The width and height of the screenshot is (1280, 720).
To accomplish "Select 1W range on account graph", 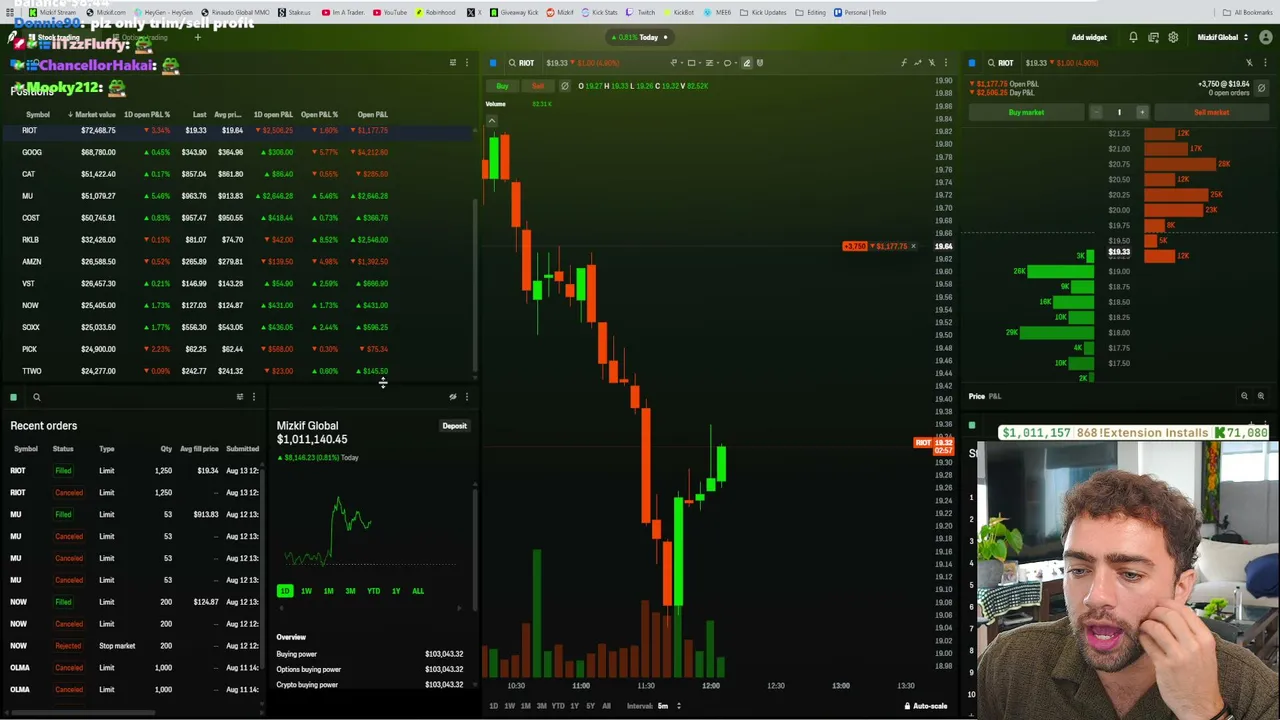I will coord(306,591).
